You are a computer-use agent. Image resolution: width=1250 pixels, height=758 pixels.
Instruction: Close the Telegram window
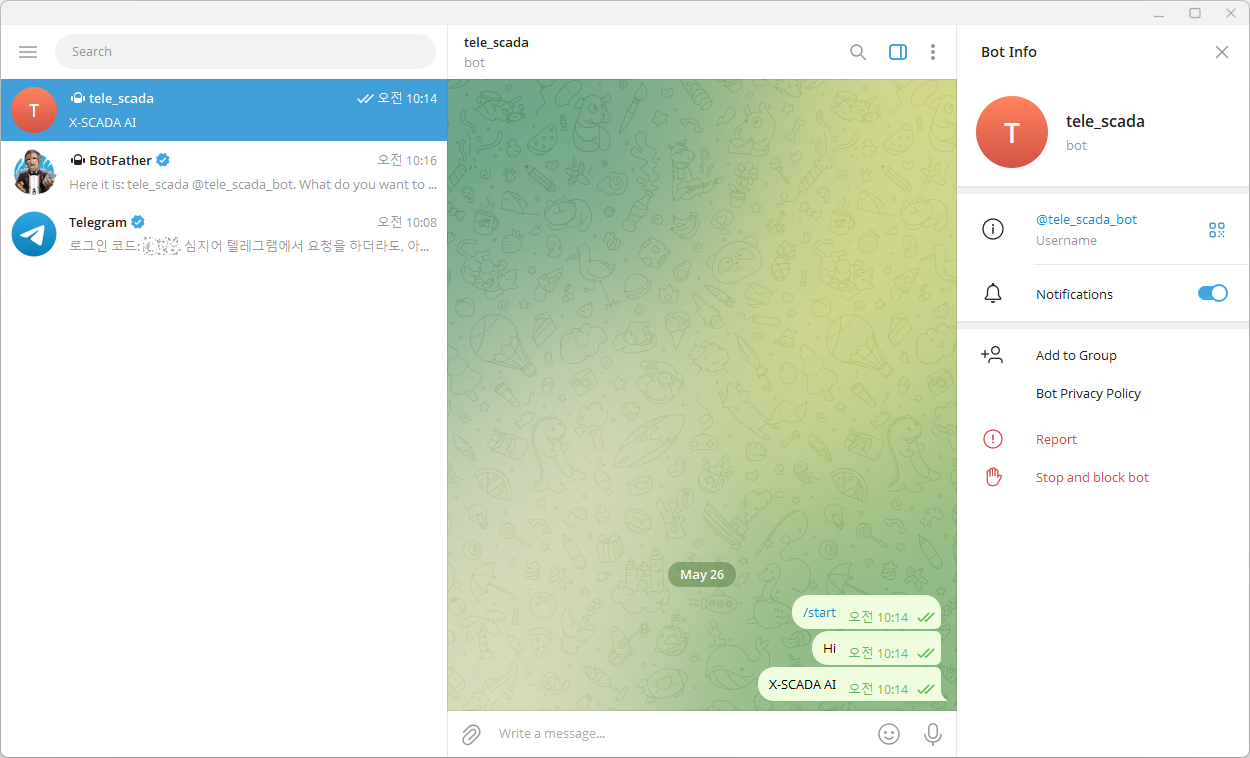pos(1231,13)
